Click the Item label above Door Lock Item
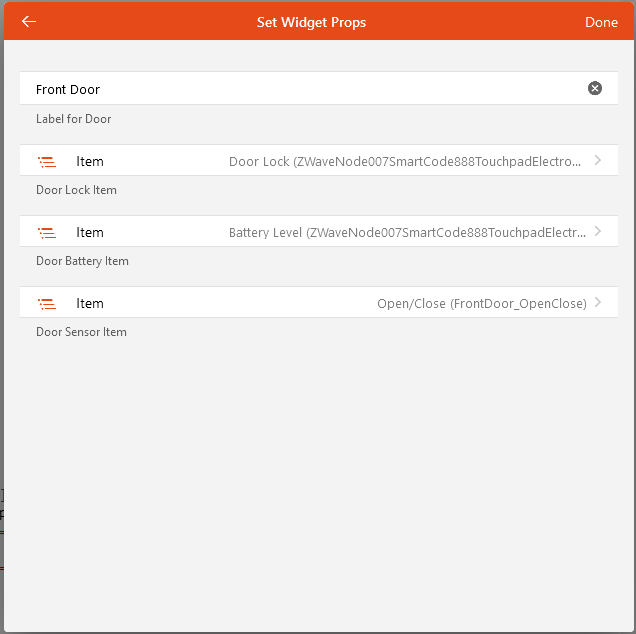 point(90,161)
